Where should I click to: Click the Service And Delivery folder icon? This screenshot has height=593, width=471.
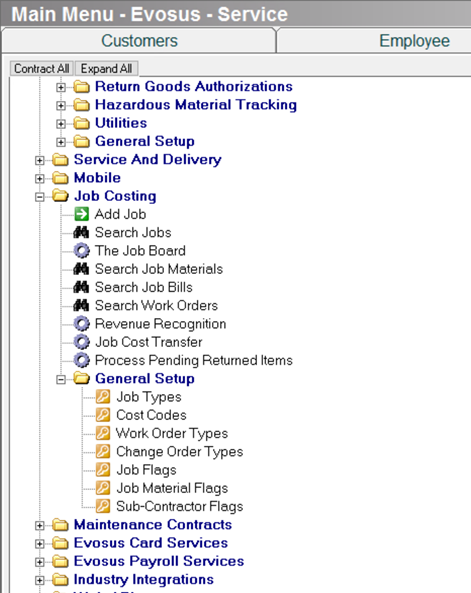(x=60, y=160)
